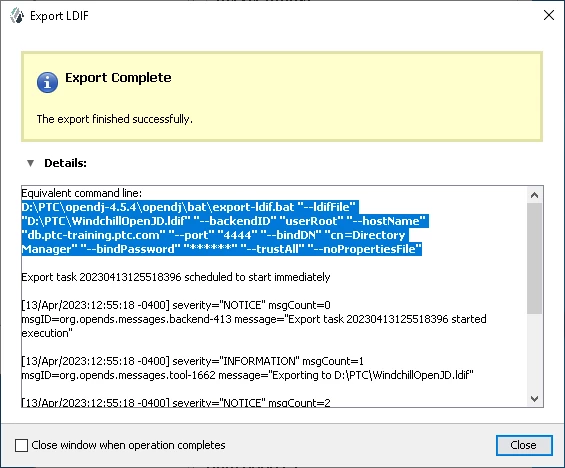The width and height of the screenshot is (565, 468).
Task: Click the Export LDIF app icon in title bar
Action: click(x=17, y=16)
